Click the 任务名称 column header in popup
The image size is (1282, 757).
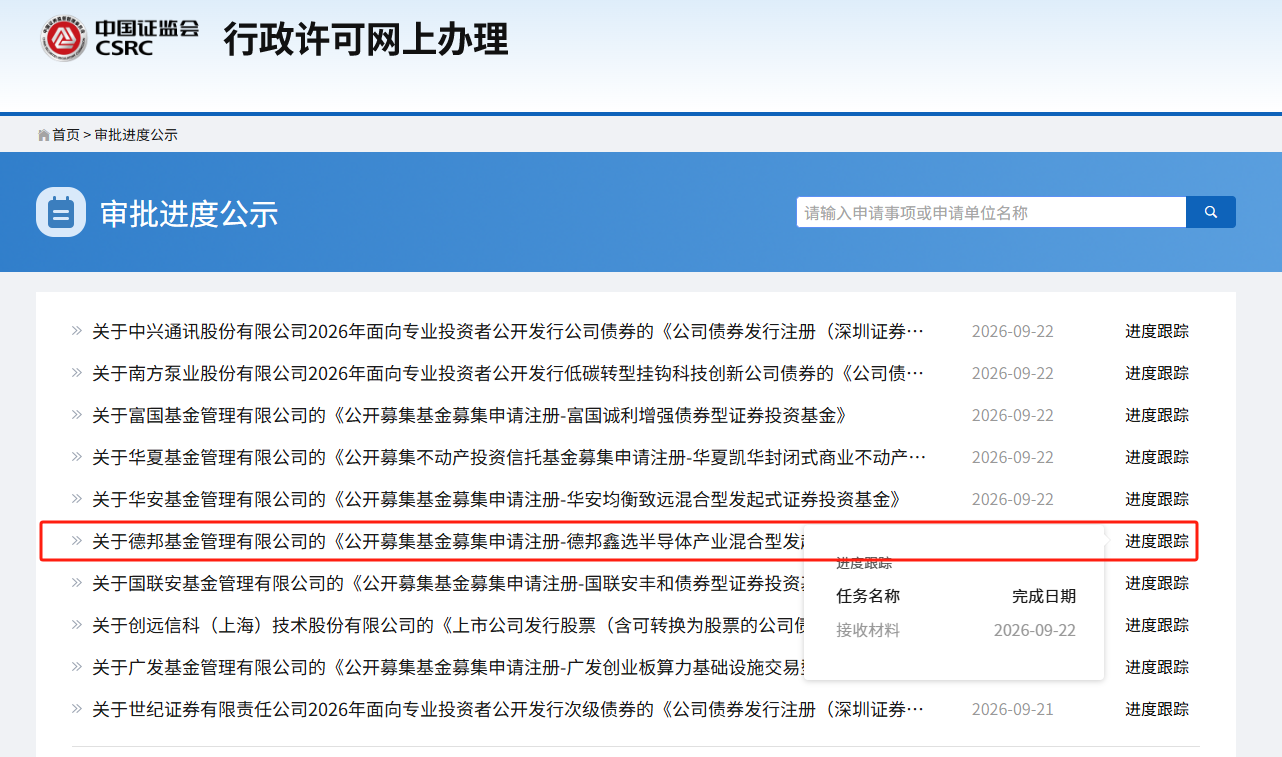click(x=868, y=596)
